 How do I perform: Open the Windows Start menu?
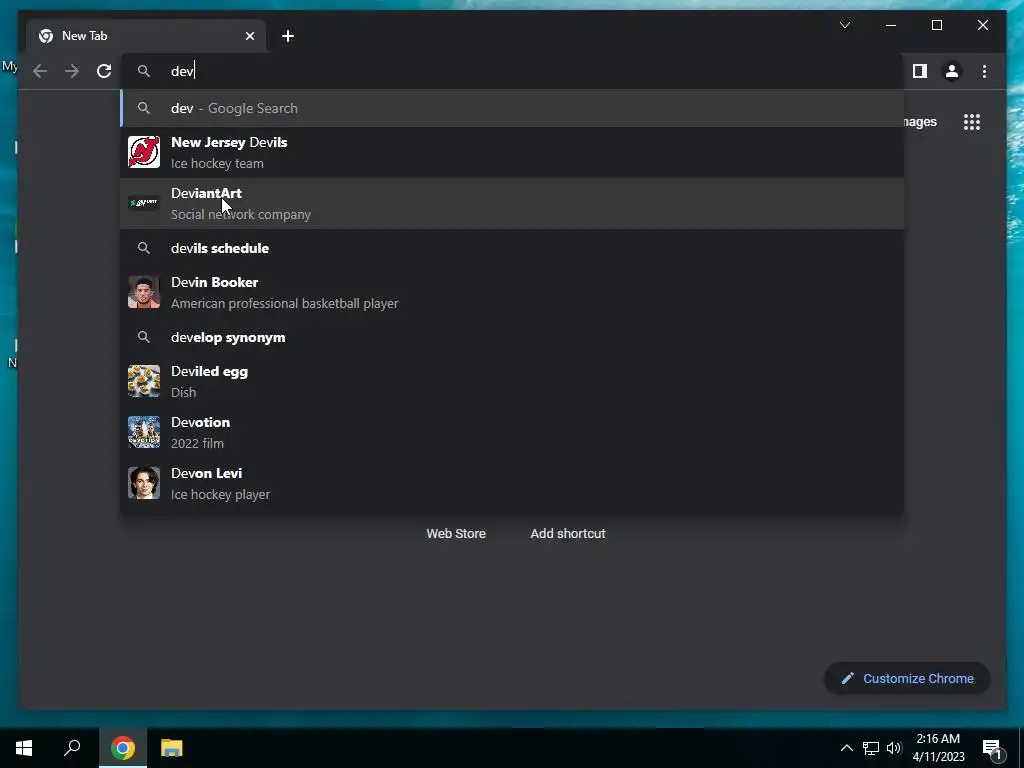pos(24,748)
